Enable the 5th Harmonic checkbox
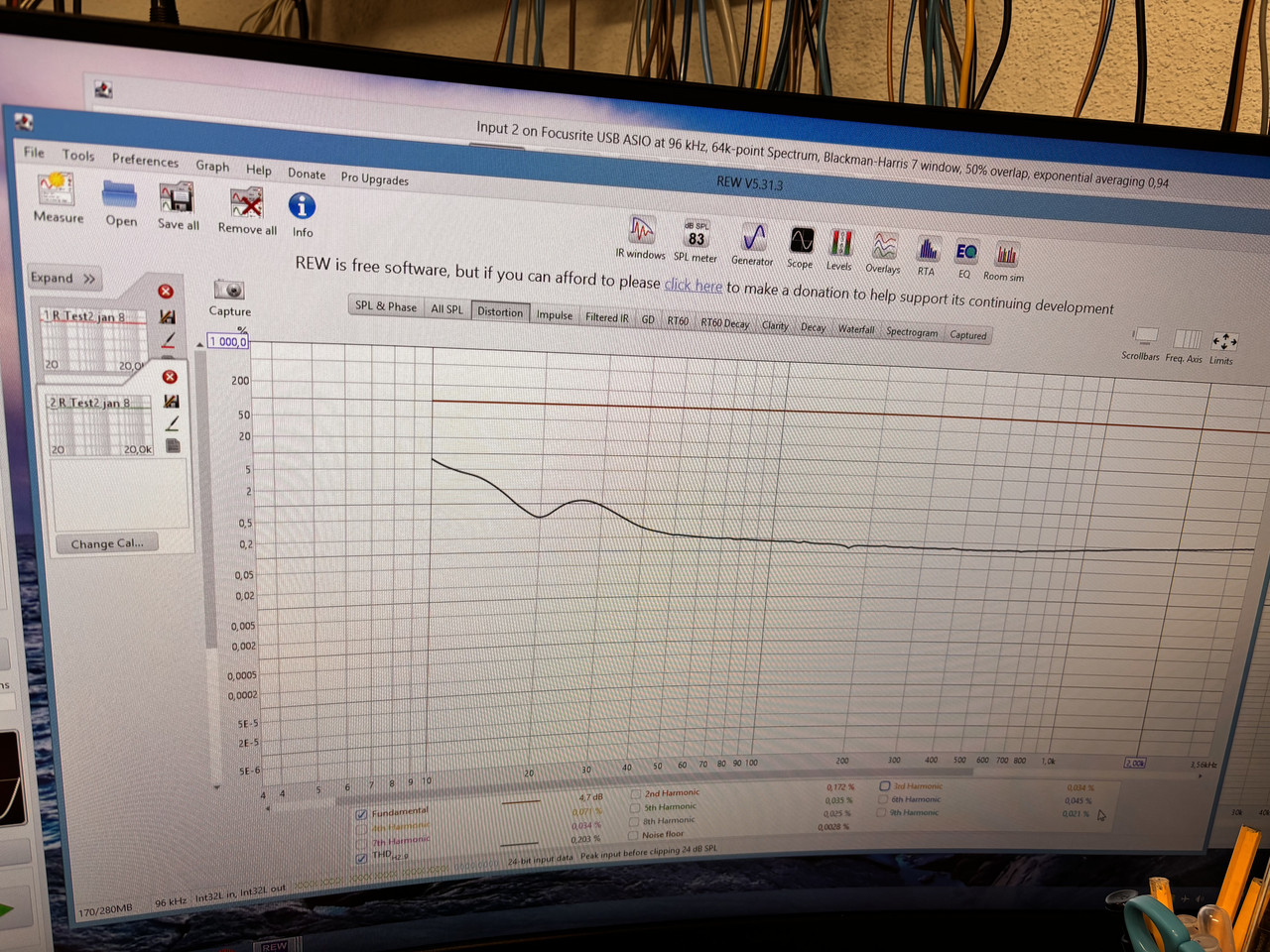The image size is (1270, 952). (x=636, y=808)
